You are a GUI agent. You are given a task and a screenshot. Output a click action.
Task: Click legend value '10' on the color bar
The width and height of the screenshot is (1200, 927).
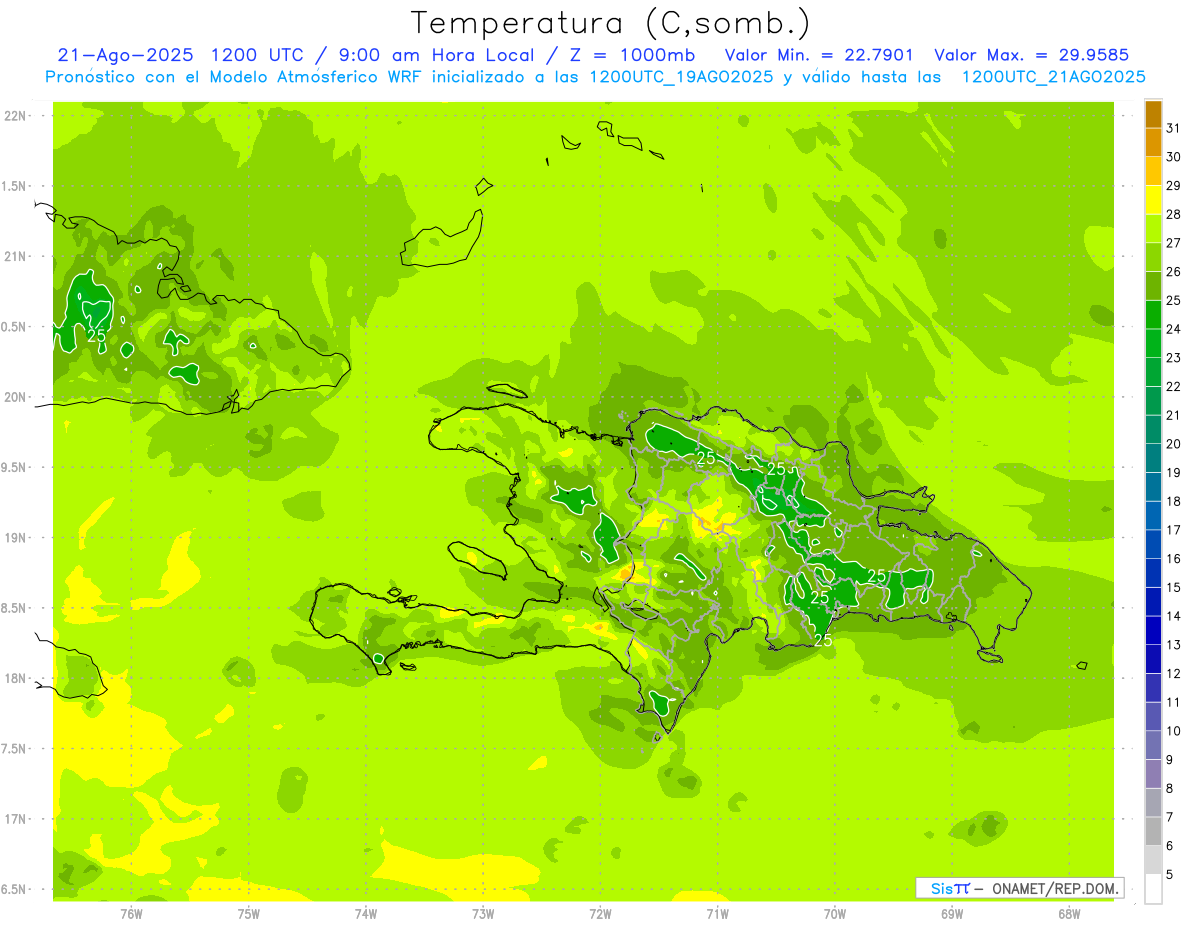point(1174,731)
